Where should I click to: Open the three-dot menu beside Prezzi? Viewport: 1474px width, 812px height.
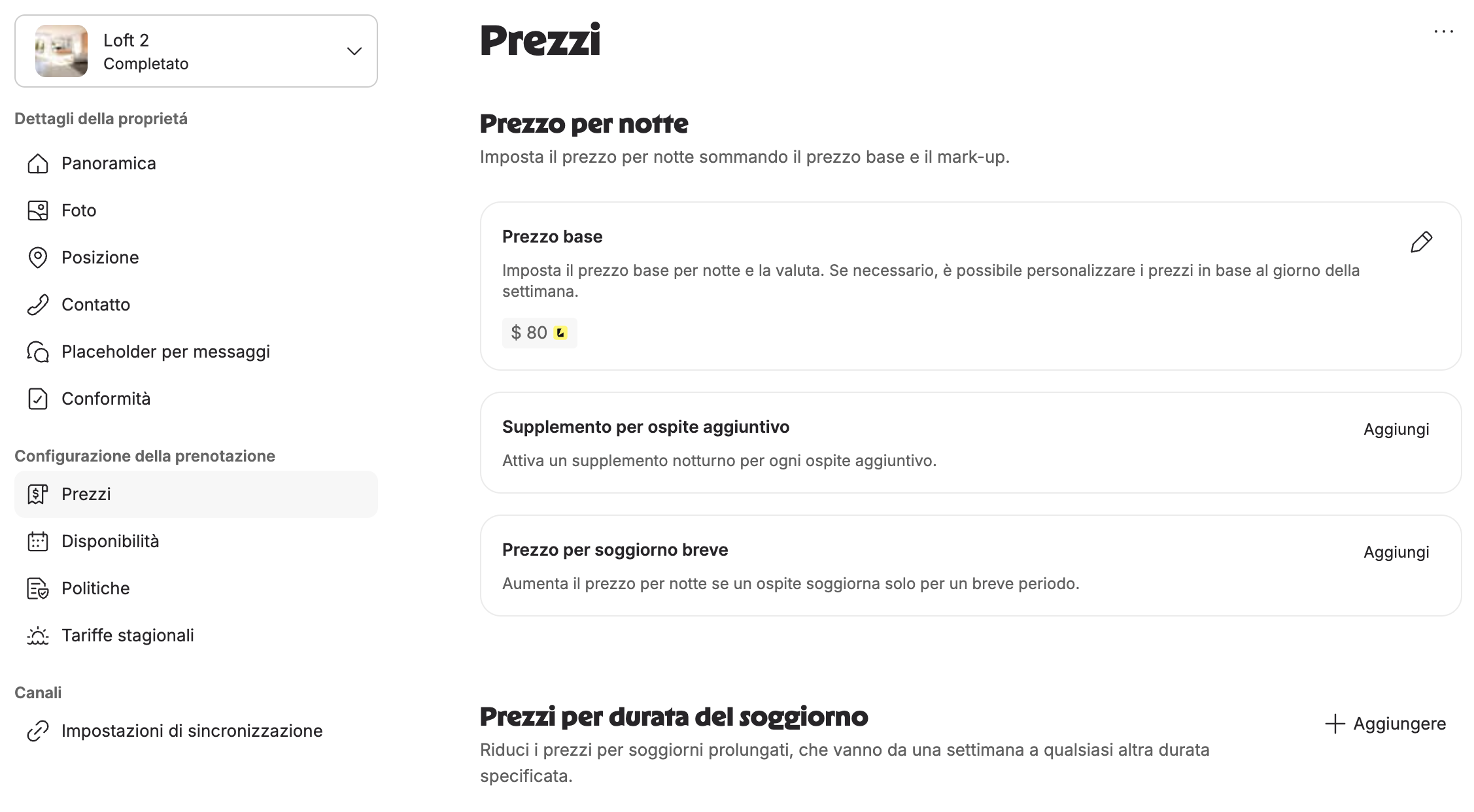1443,31
